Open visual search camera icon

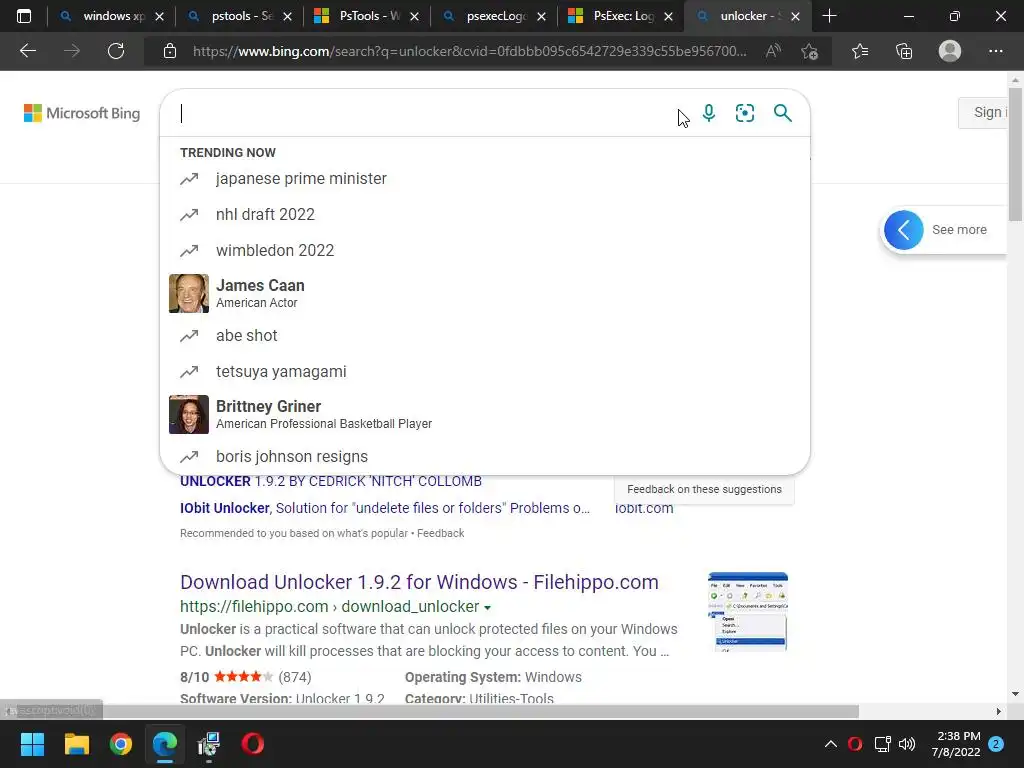744,113
